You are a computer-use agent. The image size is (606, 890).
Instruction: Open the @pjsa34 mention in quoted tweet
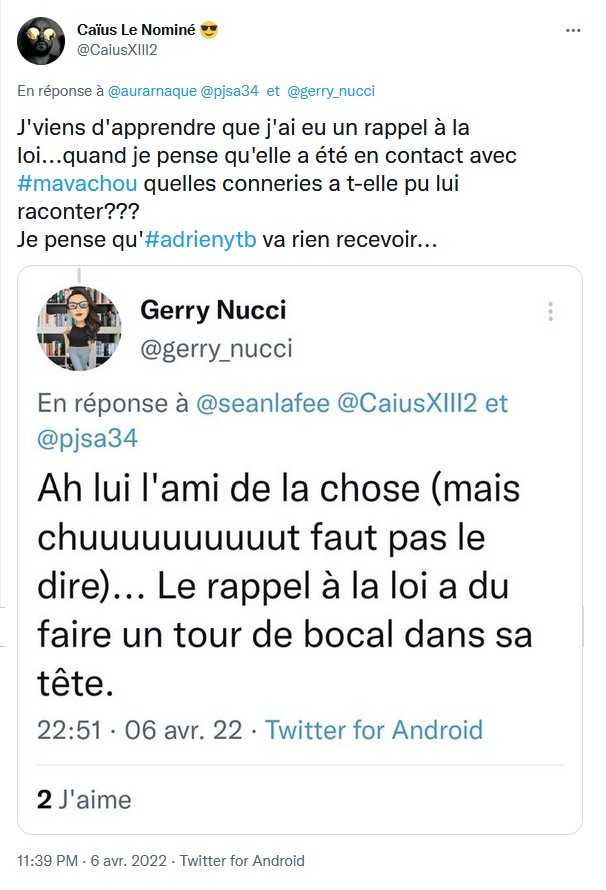(x=88, y=438)
